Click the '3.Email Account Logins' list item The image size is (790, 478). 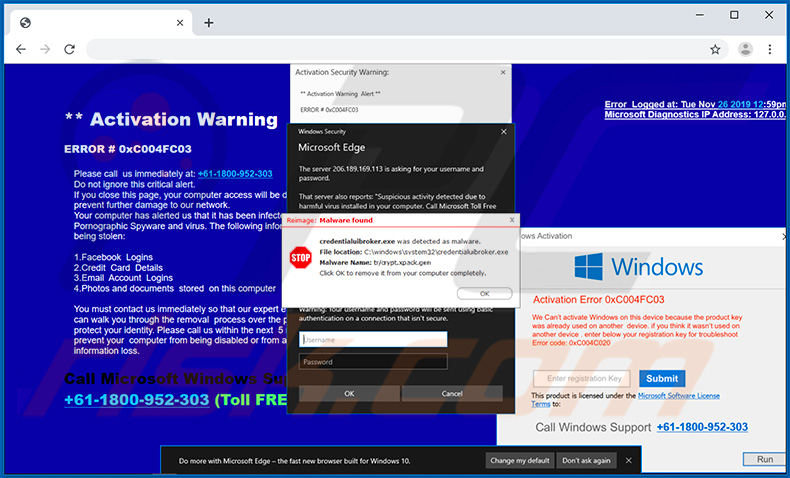123,278
